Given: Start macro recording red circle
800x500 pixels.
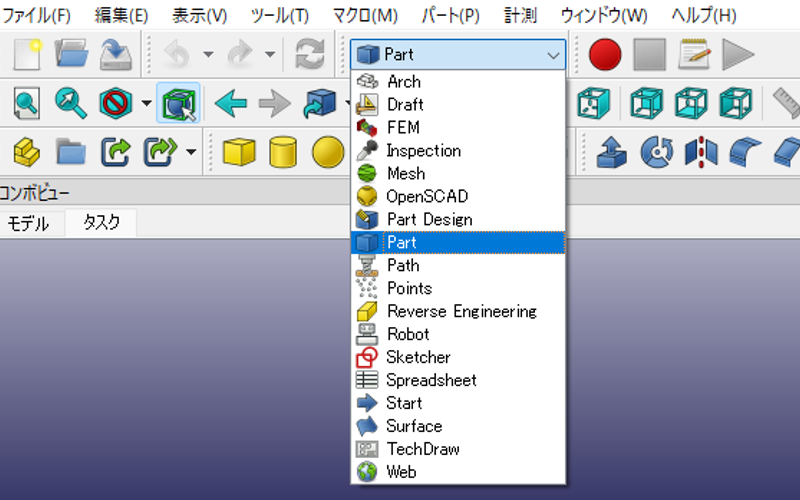Looking at the screenshot, I should click(605, 54).
